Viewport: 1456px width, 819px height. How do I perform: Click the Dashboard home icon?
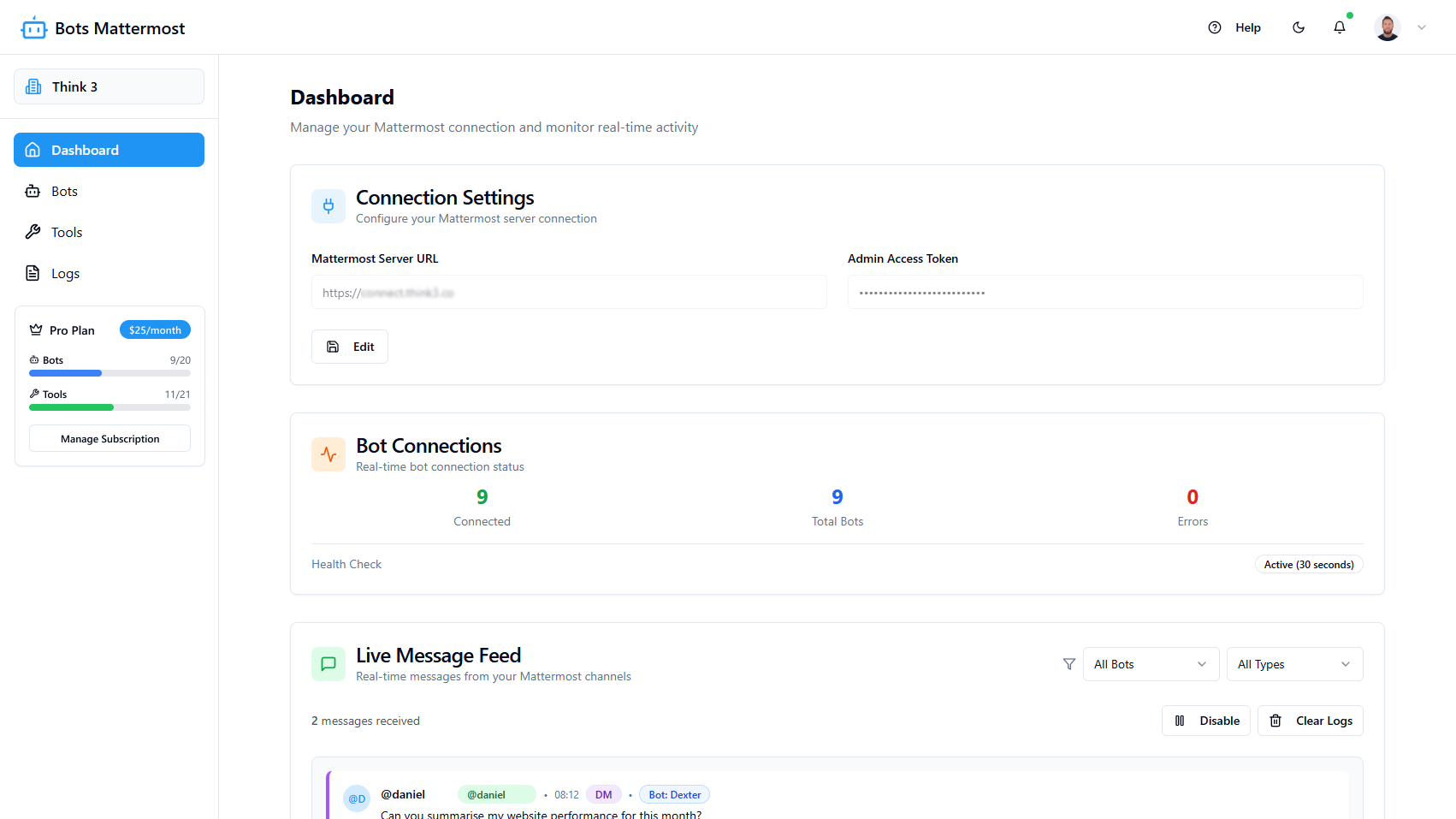click(x=33, y=150)
